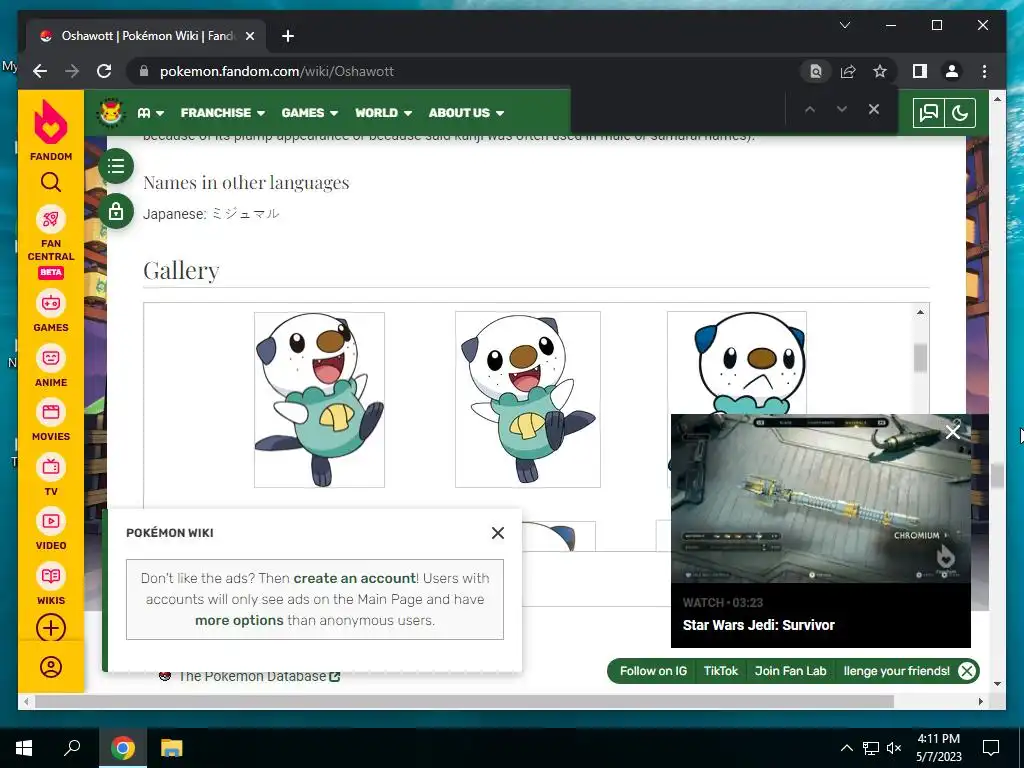
Task: Close the Oshawott tab
Action: (x=249, y=36)
